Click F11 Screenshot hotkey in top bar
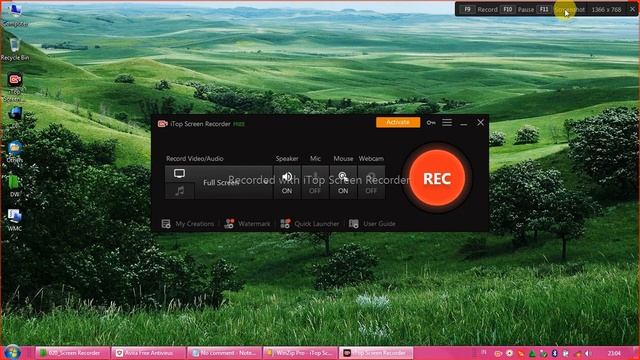Screen dimensions: 640x360 561,9
